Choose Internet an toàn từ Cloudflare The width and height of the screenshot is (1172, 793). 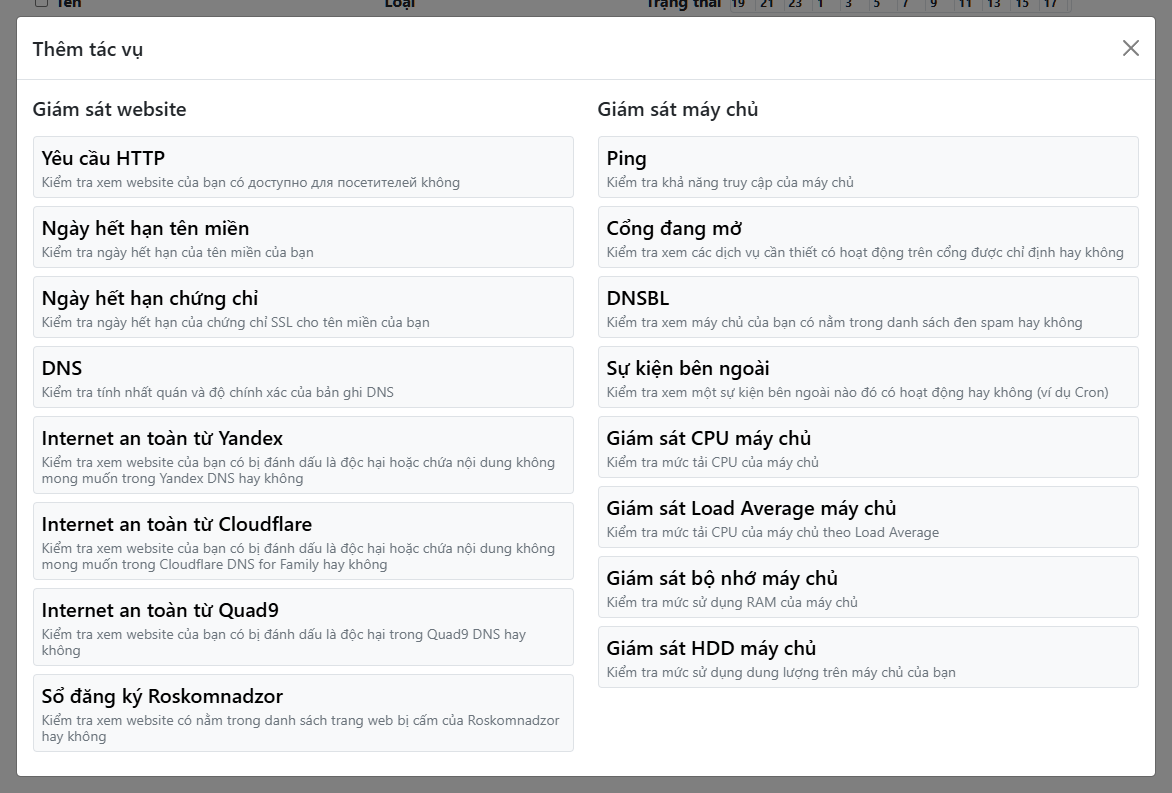pos(303,542)
